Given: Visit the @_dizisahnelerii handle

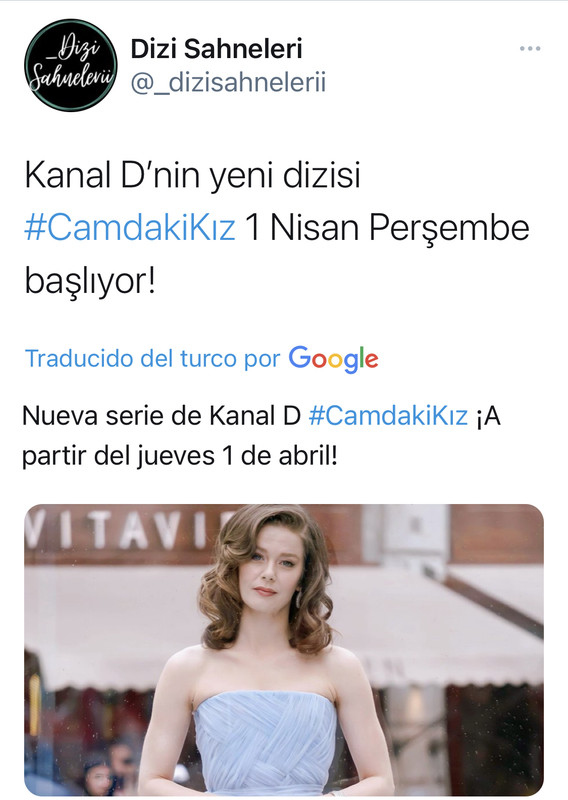Looking at the screenshot, I should [x=228, y=83].
